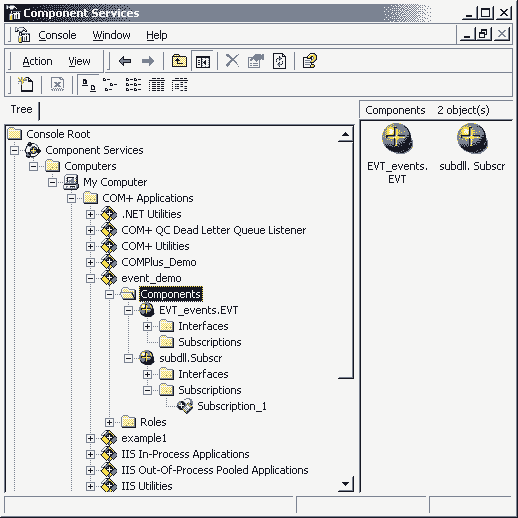
Task: Select Subscriptions label under EVT_events.EVT
Action: click(210, 342)
